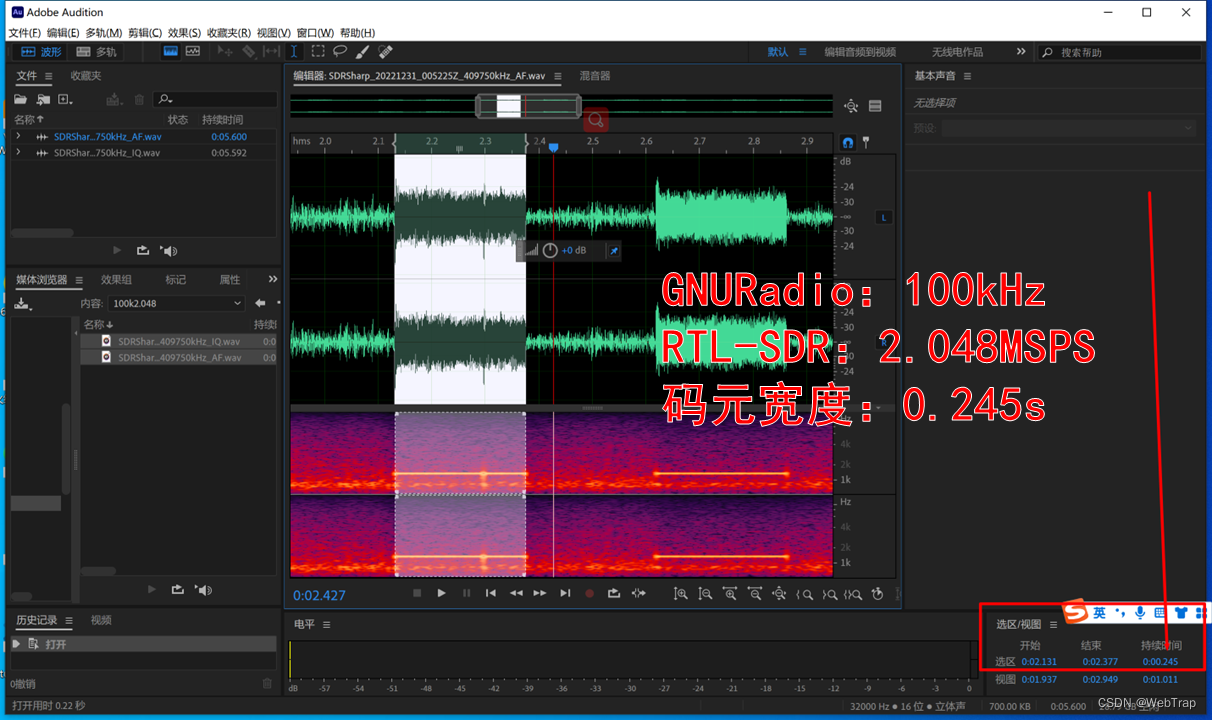Click the Rewind transport button

(x=516, y=593)
